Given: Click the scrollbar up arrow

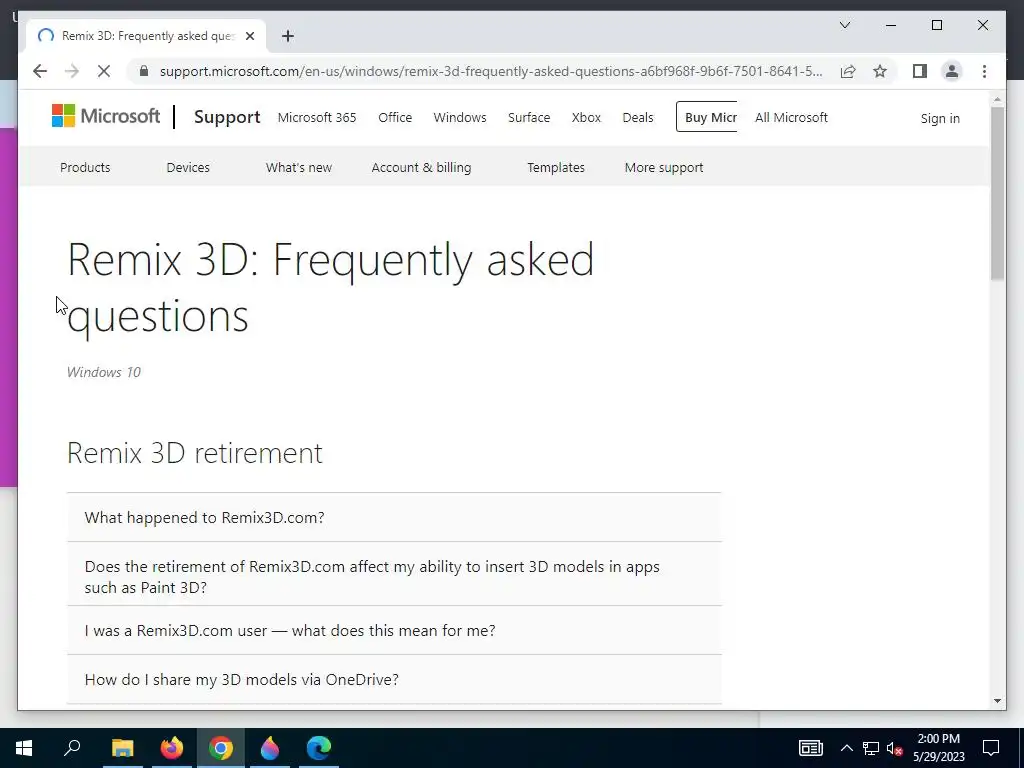Looking at the screenshot, I should pos(997,100).
